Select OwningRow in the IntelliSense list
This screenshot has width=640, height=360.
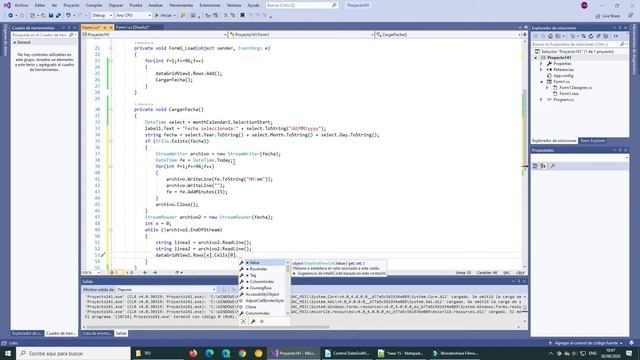[262, 288]
